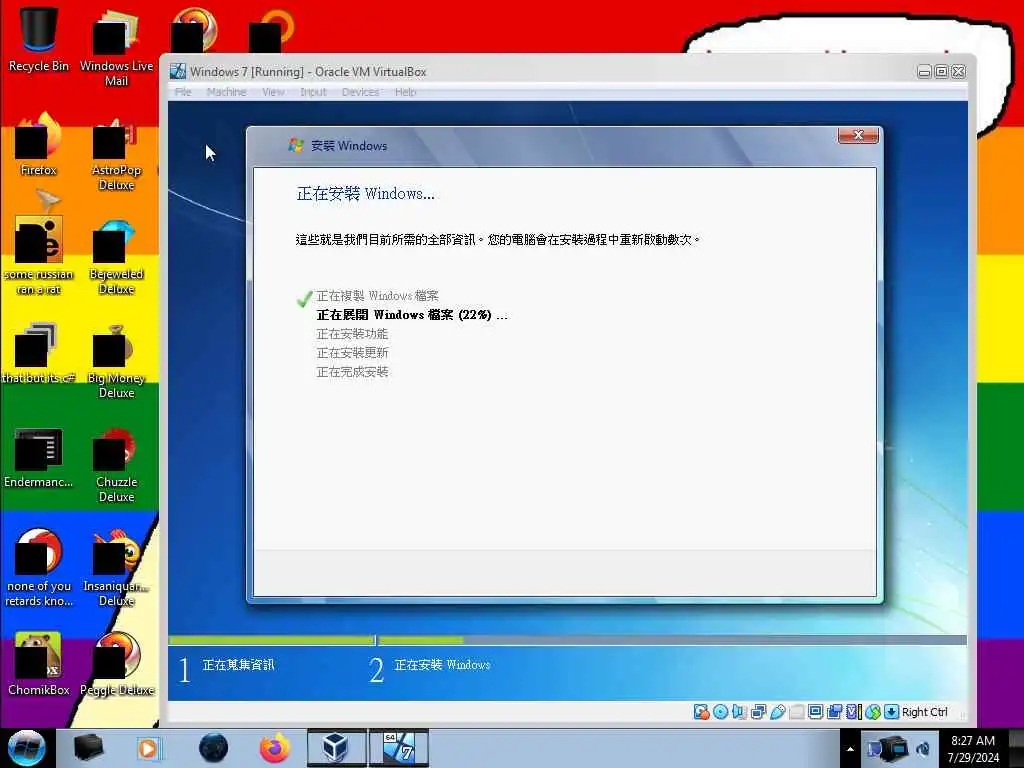1024x768 pixels.
Task: Select the 'some russian ran a rat' desktop icon
Action: click(39, 256)
